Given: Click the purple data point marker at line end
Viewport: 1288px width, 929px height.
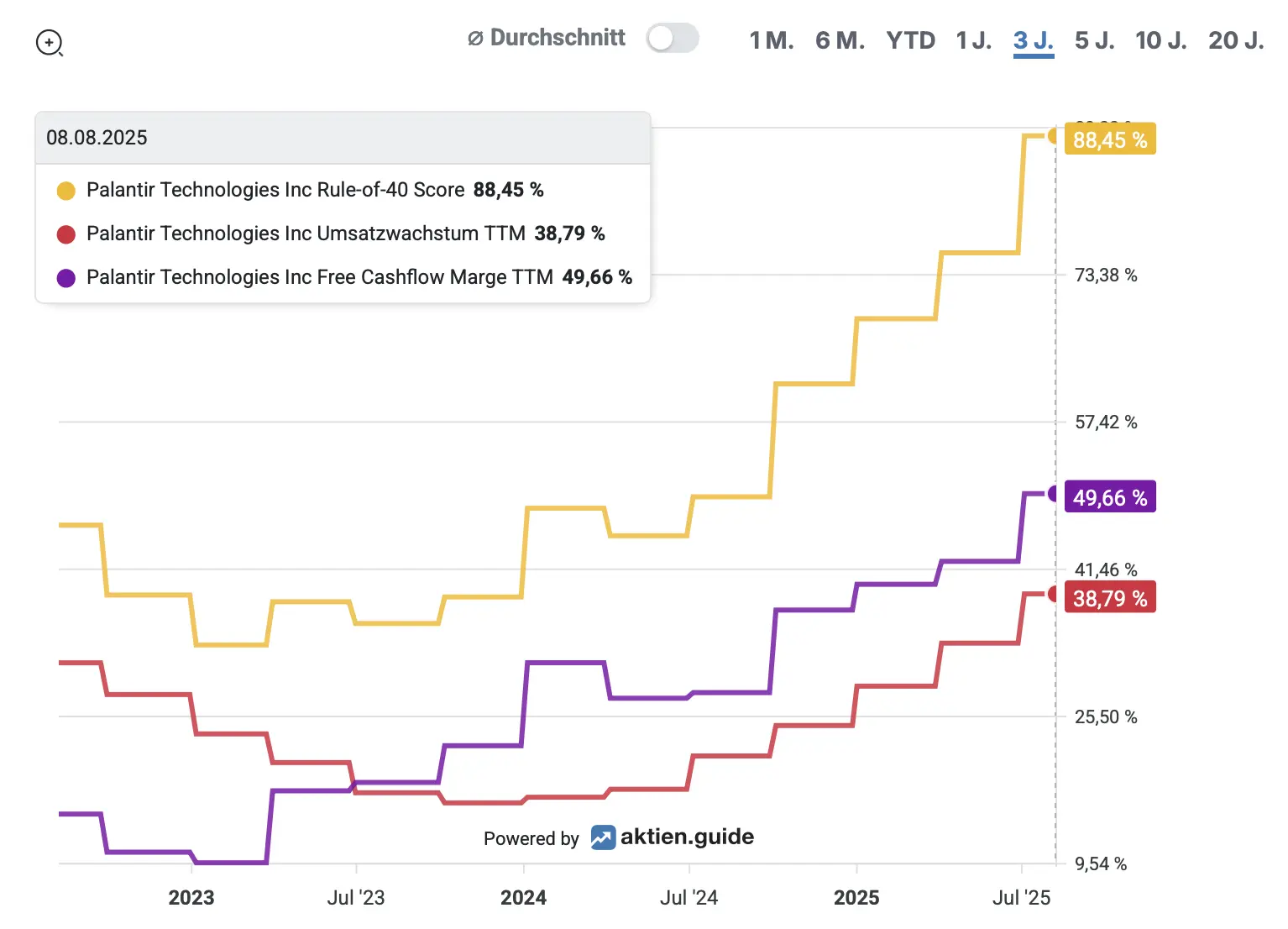Looking at the screenshot, I should (x=1055, y=494).
